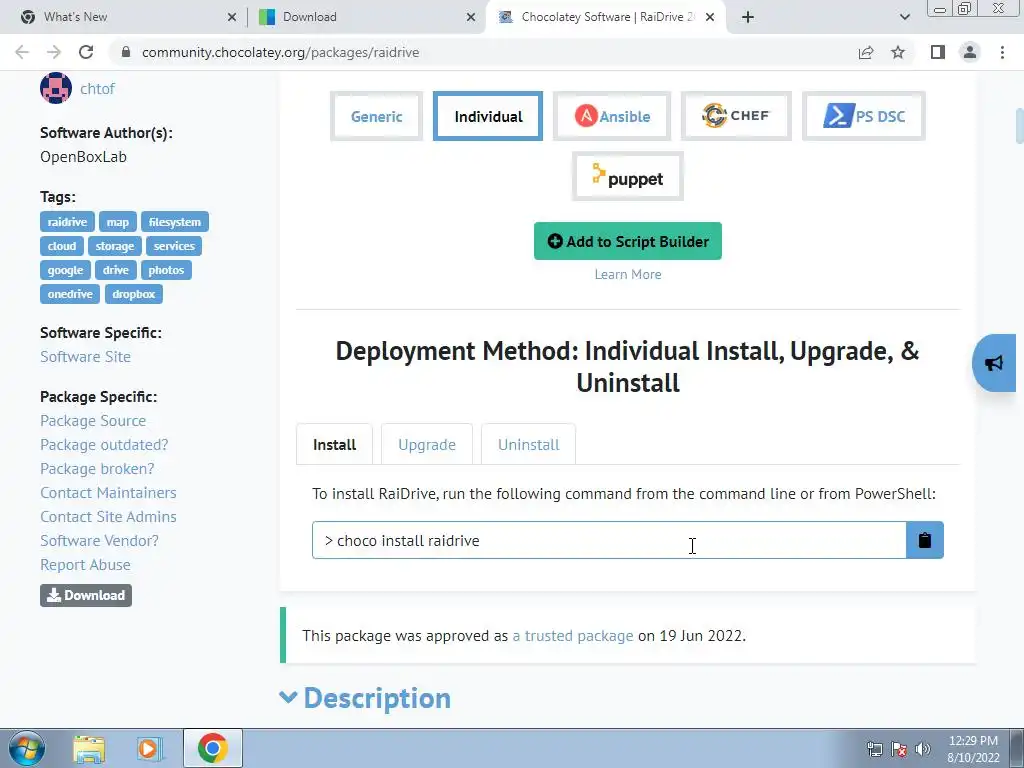Filter by the drive tag
The width and height of the screenshot is (1024, 768).
(116, 270)
